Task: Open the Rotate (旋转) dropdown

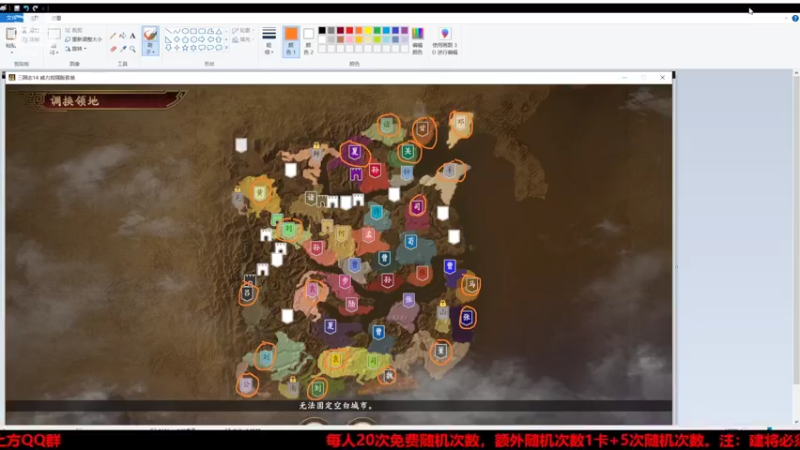Action: tap(76, 48)
